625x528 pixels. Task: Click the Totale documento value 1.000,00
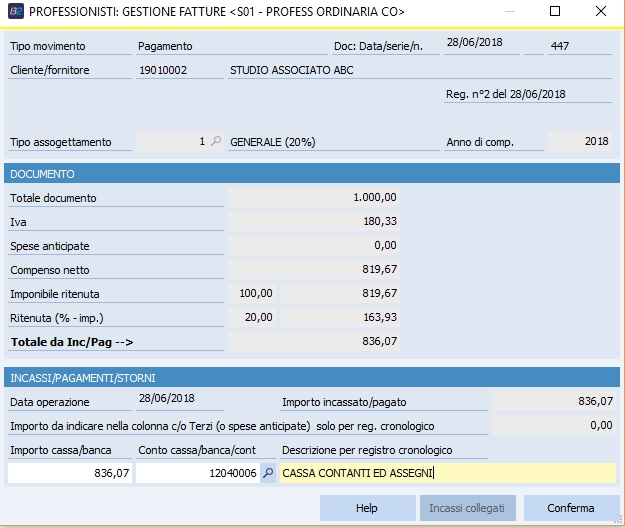pos(315,198)
